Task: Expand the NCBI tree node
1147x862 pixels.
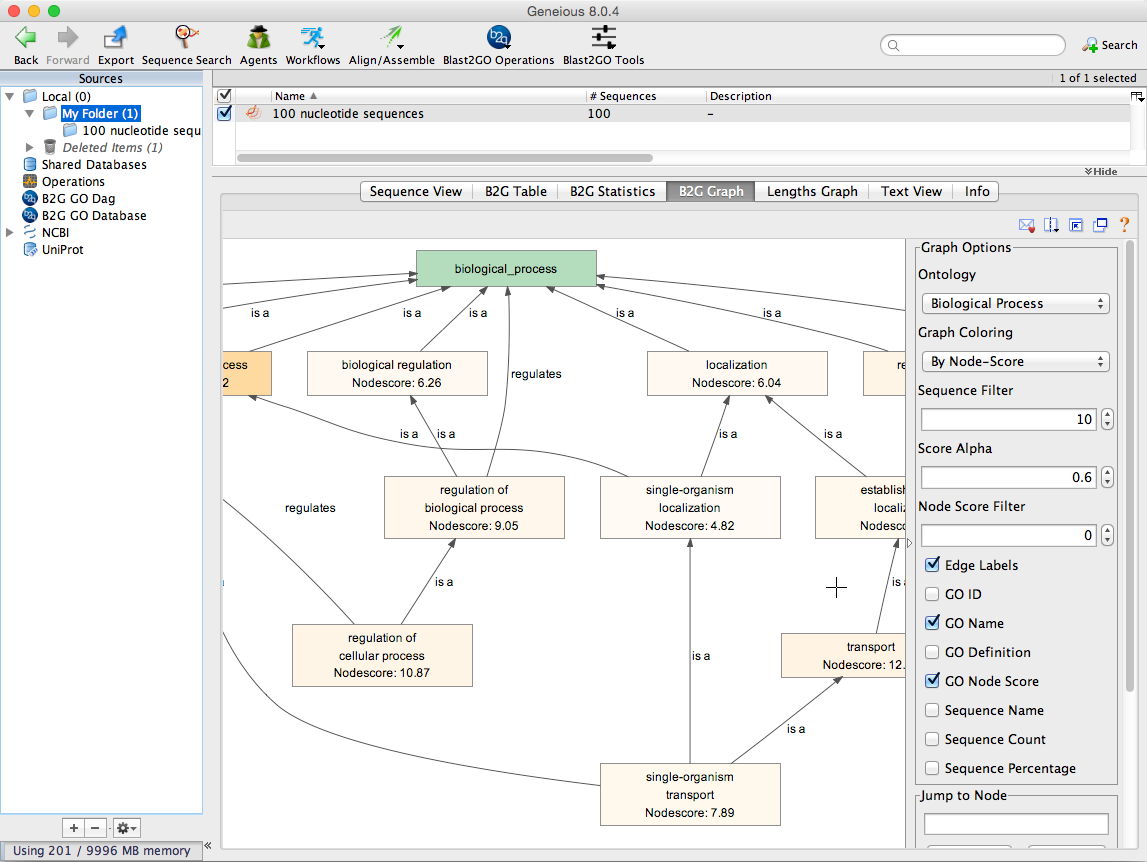Action: (x=10, y=233)
